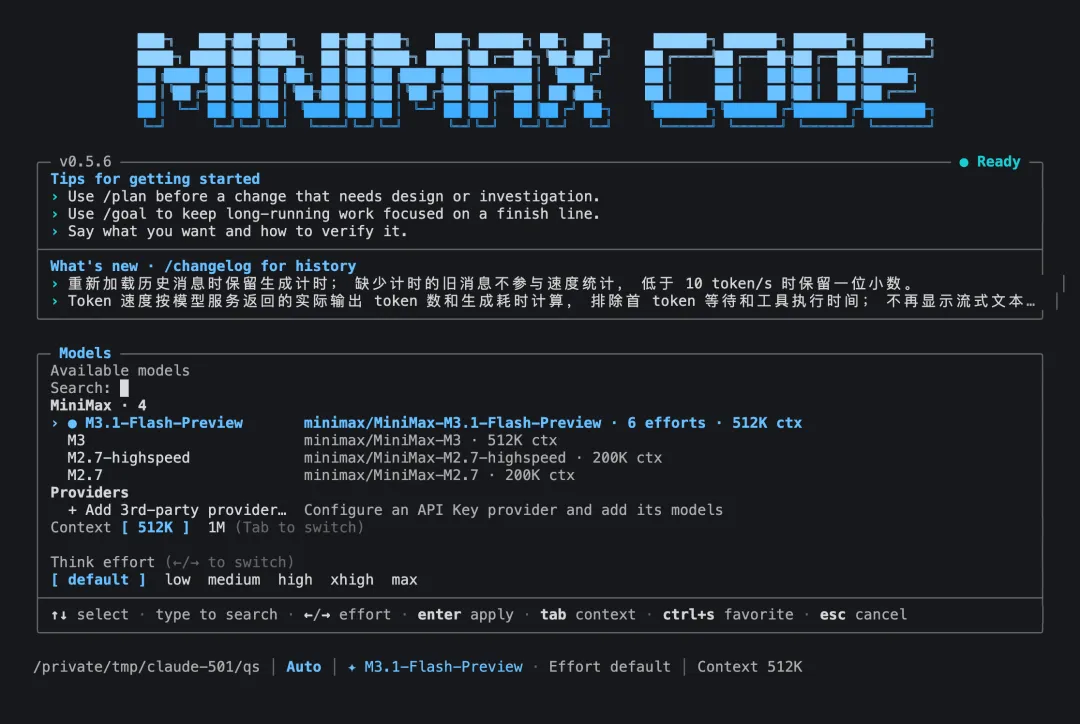The width and height of the screenshot is (1080, 724).
Task: Click the 'type to search' hint
Action: click(216, 614)
